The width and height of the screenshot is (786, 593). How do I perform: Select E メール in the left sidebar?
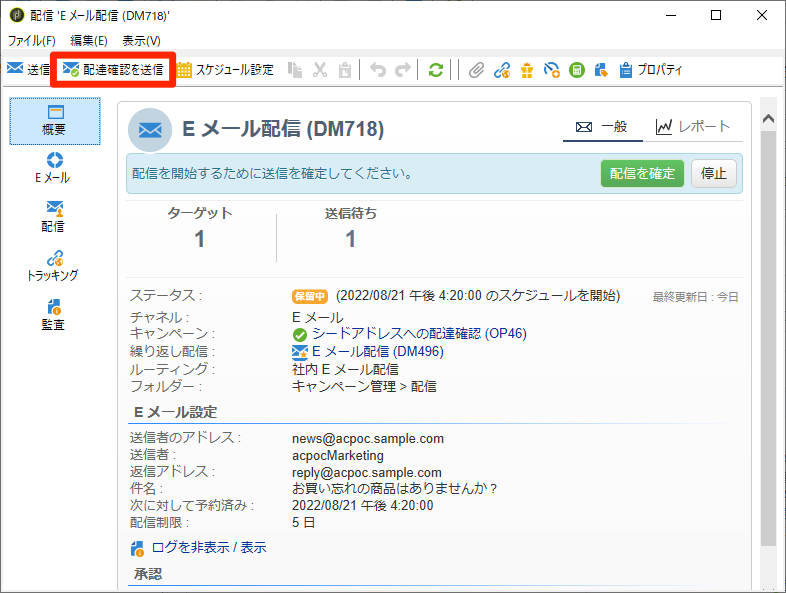click(x=53, y=168)
